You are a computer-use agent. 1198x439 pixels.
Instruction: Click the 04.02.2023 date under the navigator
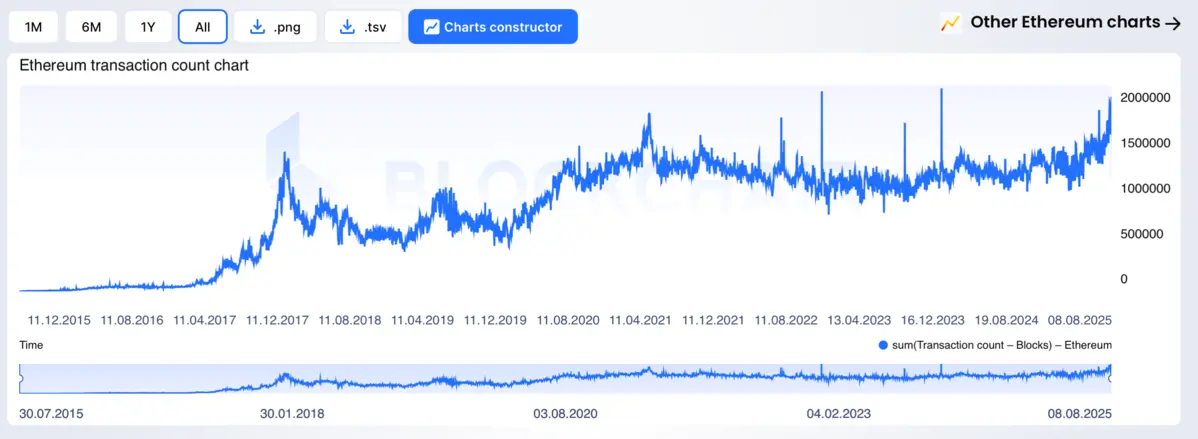click(840, 412)
